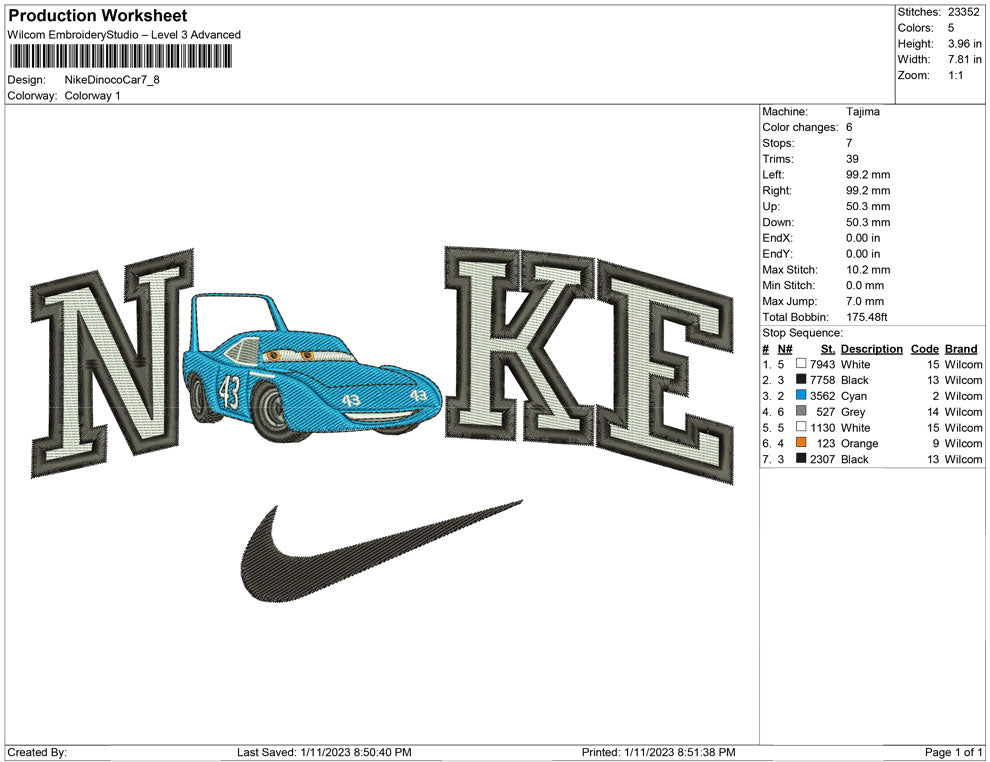
Task: Select the orange swatch in the 123 row
Action: (801, 443)
